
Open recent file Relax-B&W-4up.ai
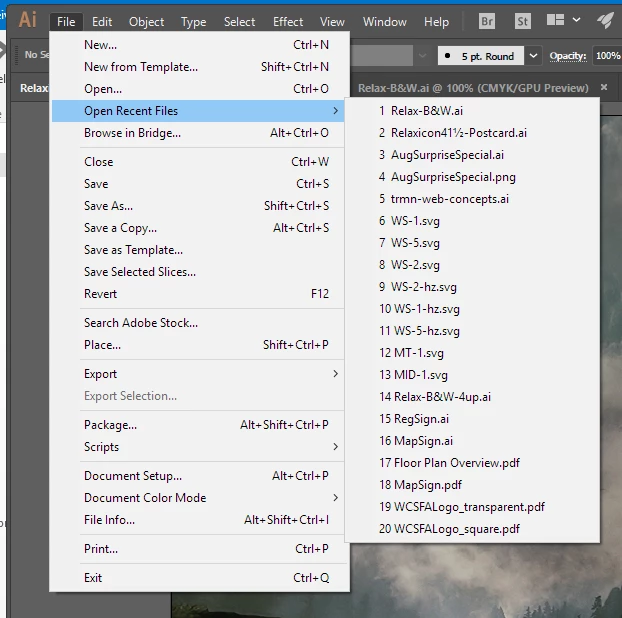click(x=472, y=397)
